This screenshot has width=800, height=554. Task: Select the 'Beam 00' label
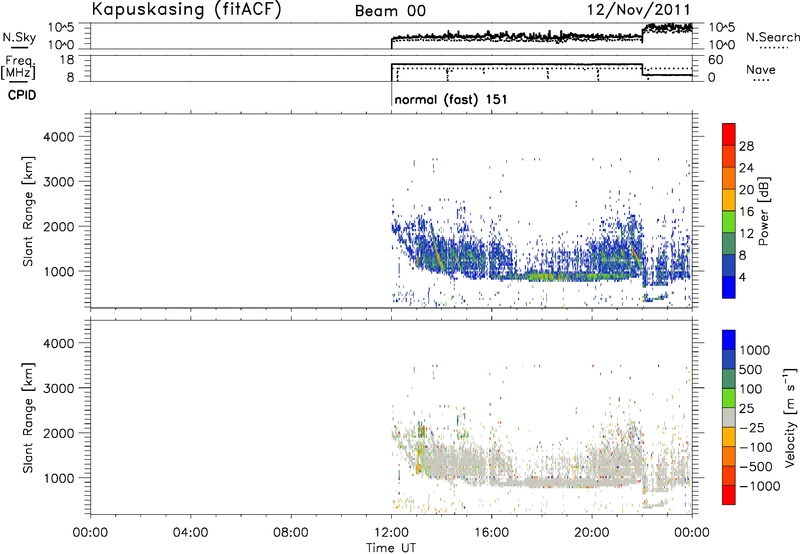390,11
